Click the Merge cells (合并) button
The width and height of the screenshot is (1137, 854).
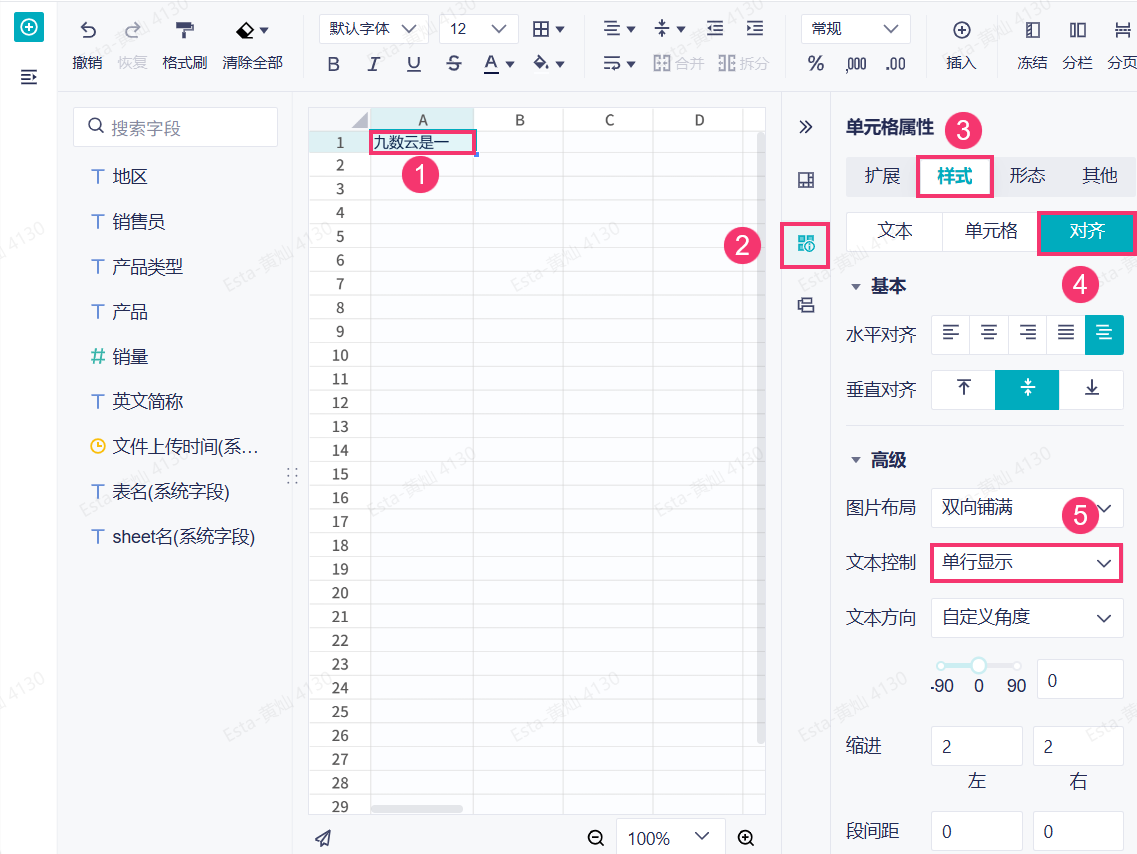[x=679, y=64]
